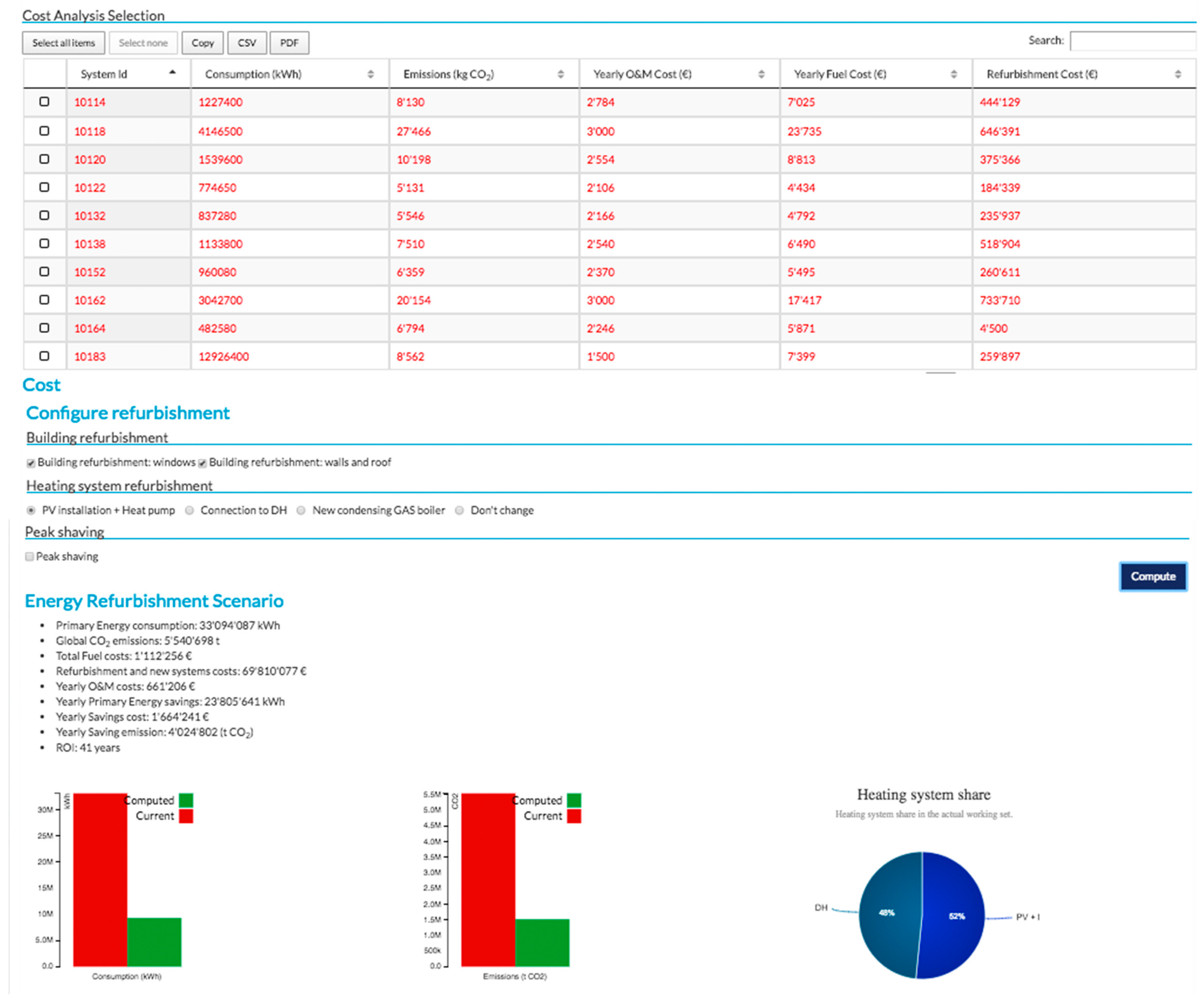Sort table by Consumption (kWh) arrows
The image size is (1204, 1002).
(370, 74)
